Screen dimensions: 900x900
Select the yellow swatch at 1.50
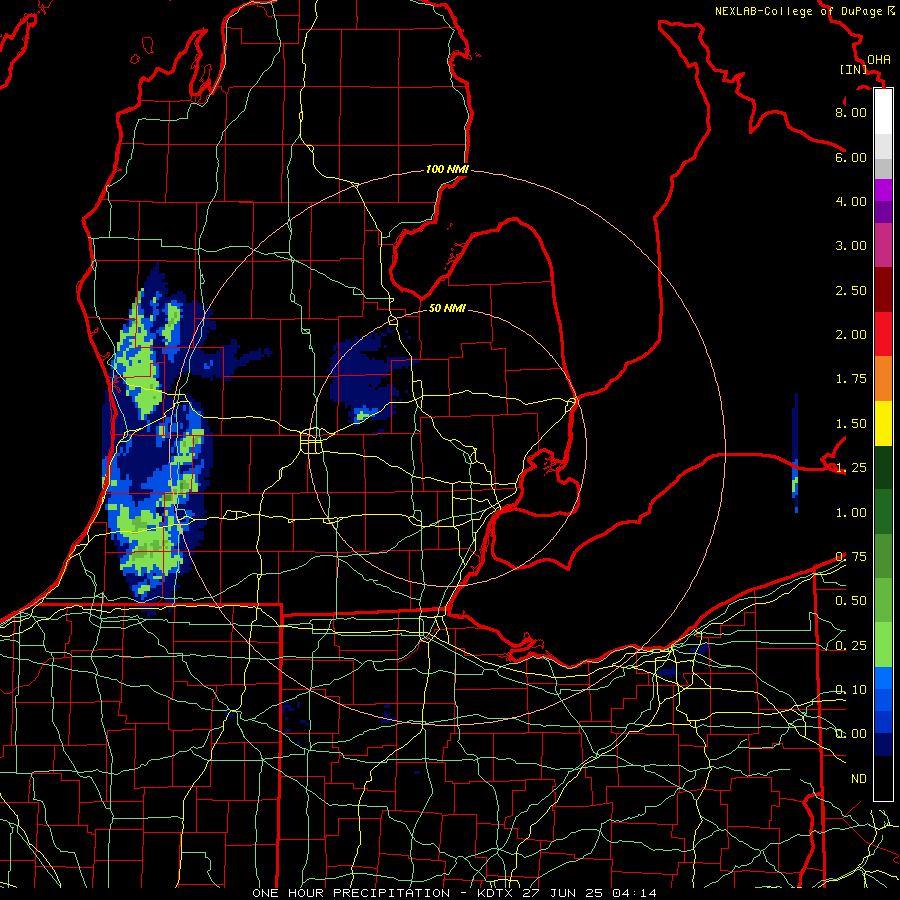pos(883,423)
